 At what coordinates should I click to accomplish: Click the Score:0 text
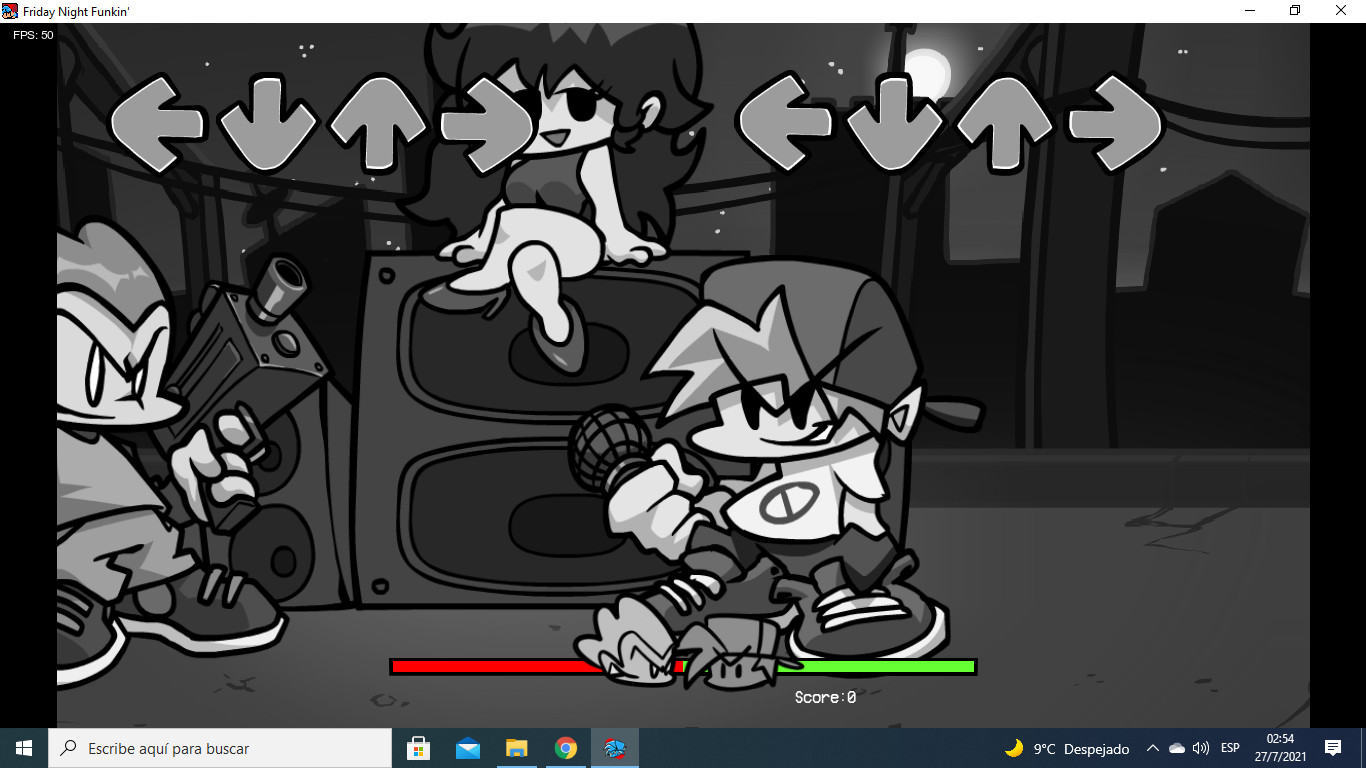pyautogui.click(x=825, y=698)
